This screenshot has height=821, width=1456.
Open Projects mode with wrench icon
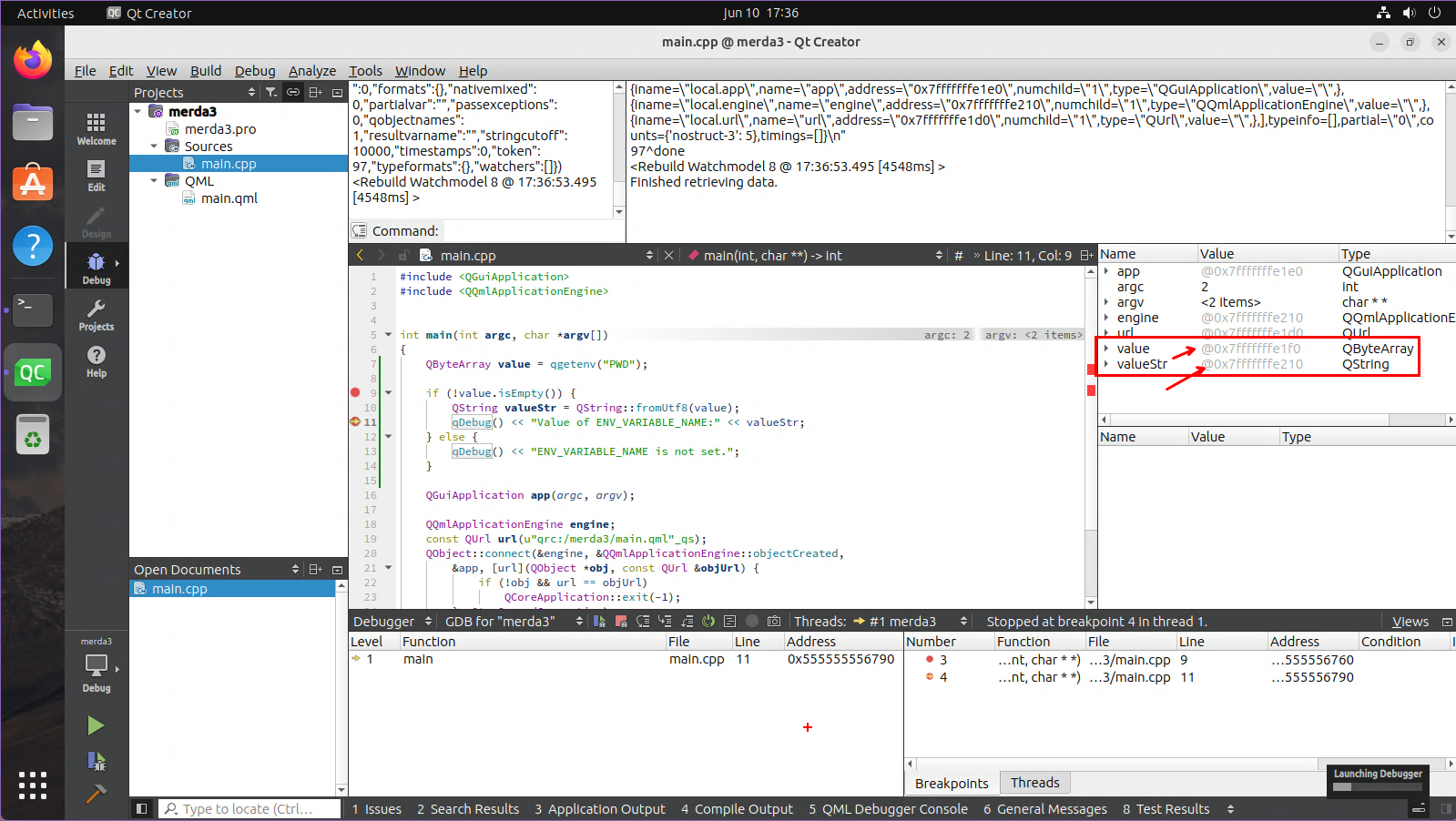click(97, 314)
